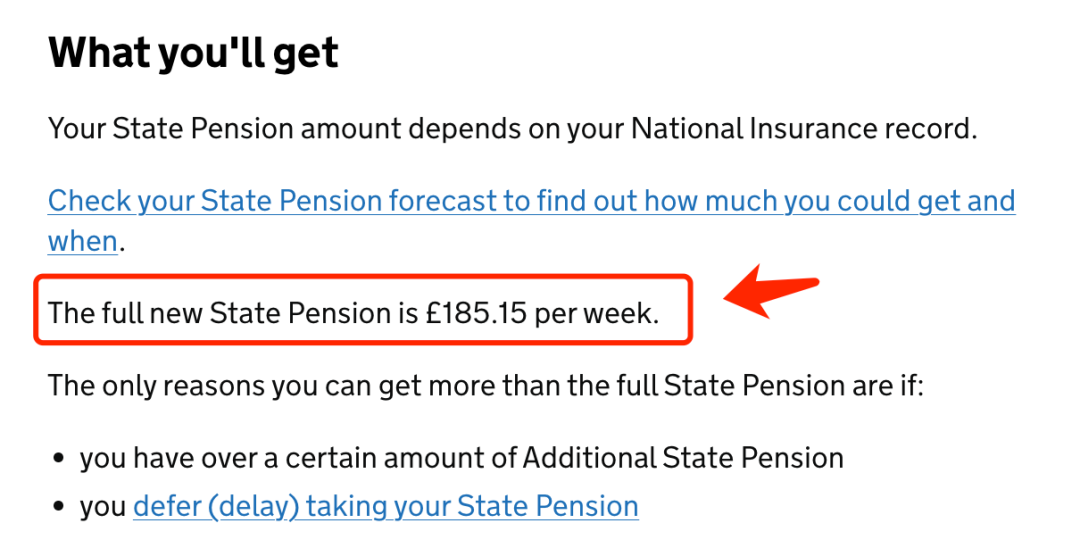
Task: Click the red arrow annotation
Action: [x=770, y=292]
